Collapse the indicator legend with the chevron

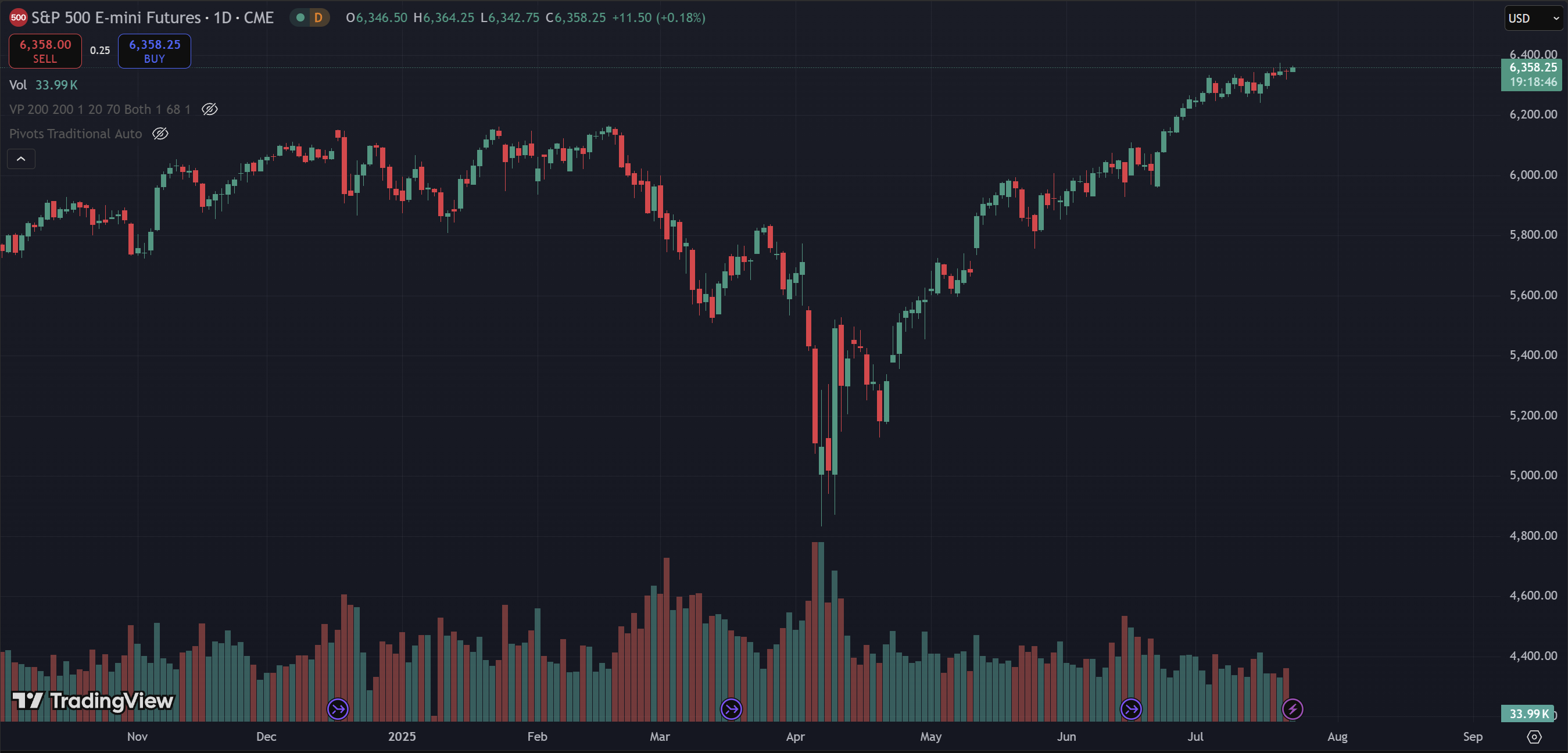21,159
